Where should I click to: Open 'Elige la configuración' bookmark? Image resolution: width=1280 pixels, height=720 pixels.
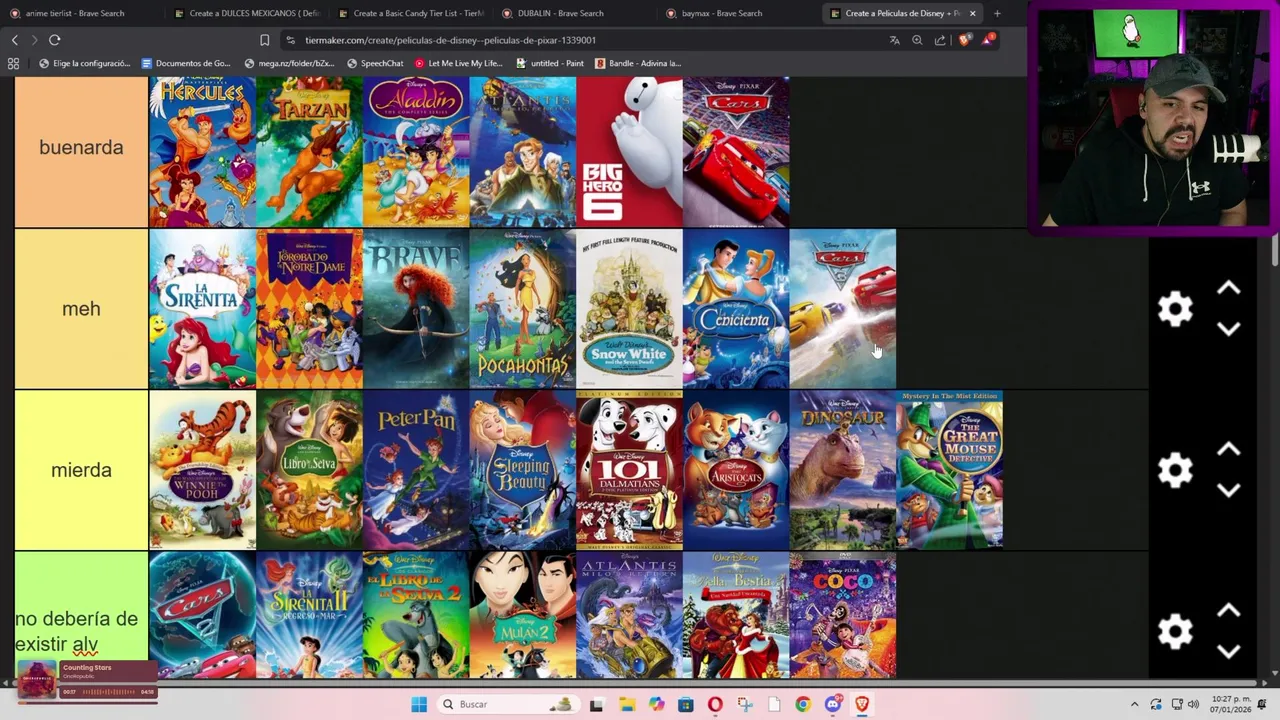[x=84, y=63]
